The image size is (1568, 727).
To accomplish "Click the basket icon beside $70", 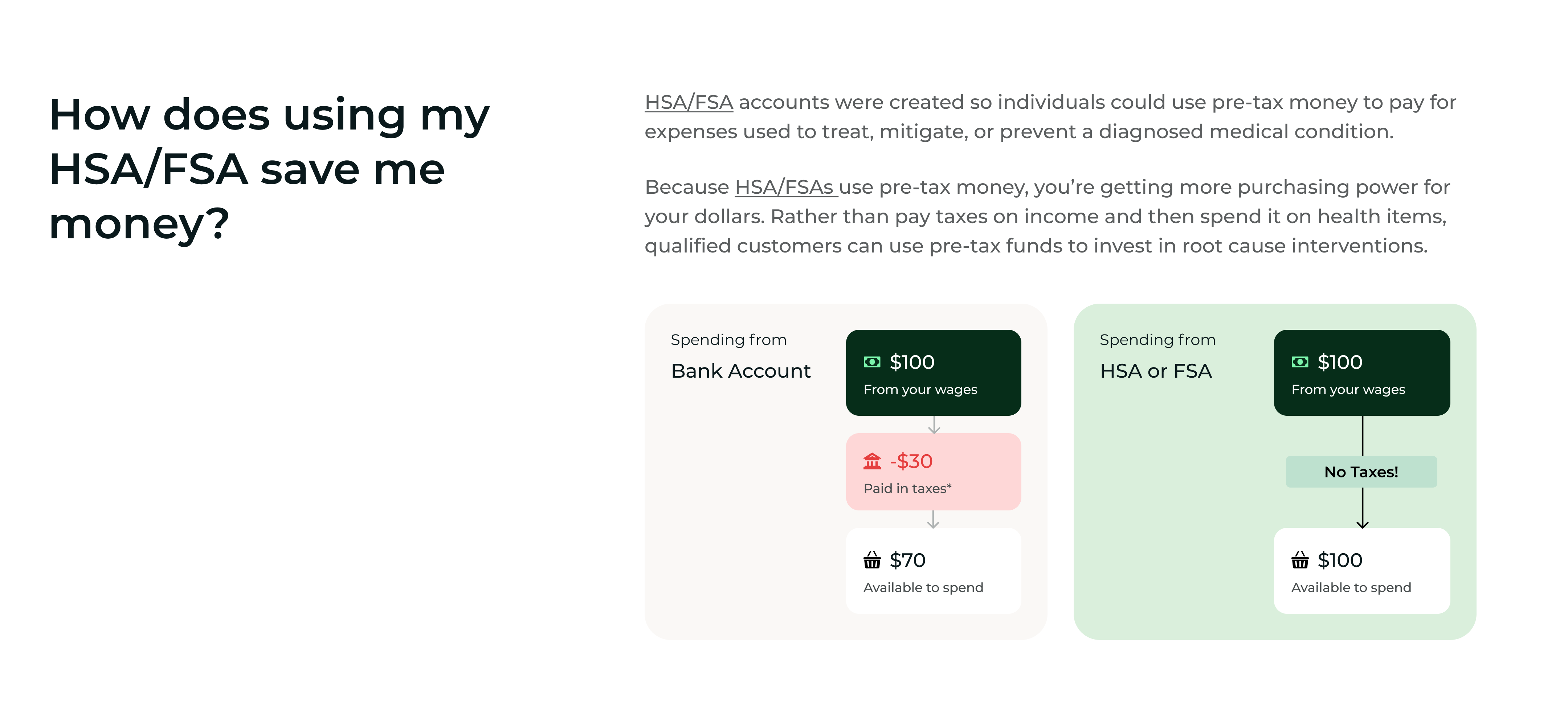I will (x=871, y=560).
